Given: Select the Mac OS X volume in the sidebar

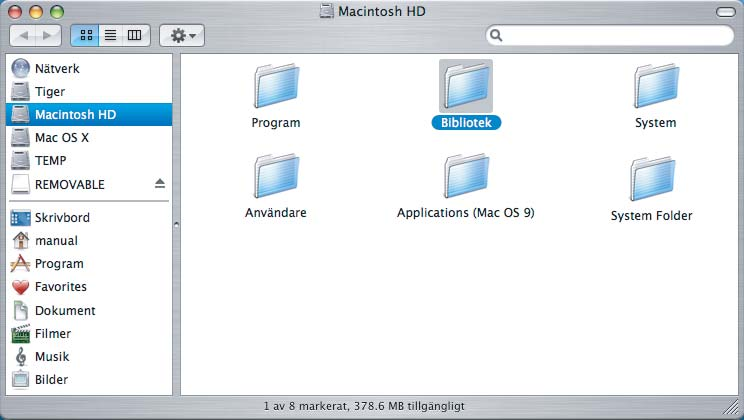Looking at the screenshot, I should (x=89, y=138).
